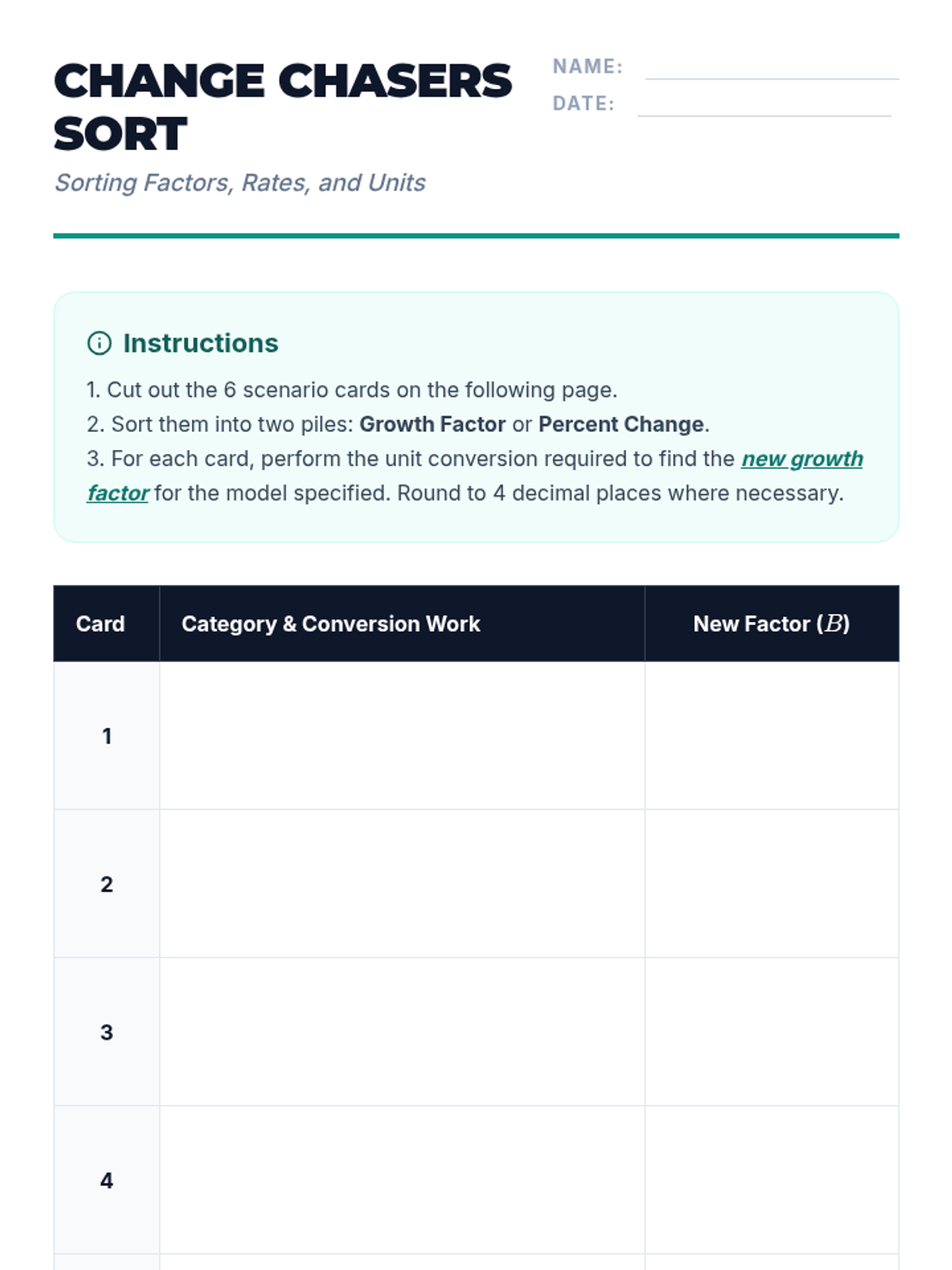Click the Card 2 conversion work cell

pyautogui.click(x=401, y=883)
